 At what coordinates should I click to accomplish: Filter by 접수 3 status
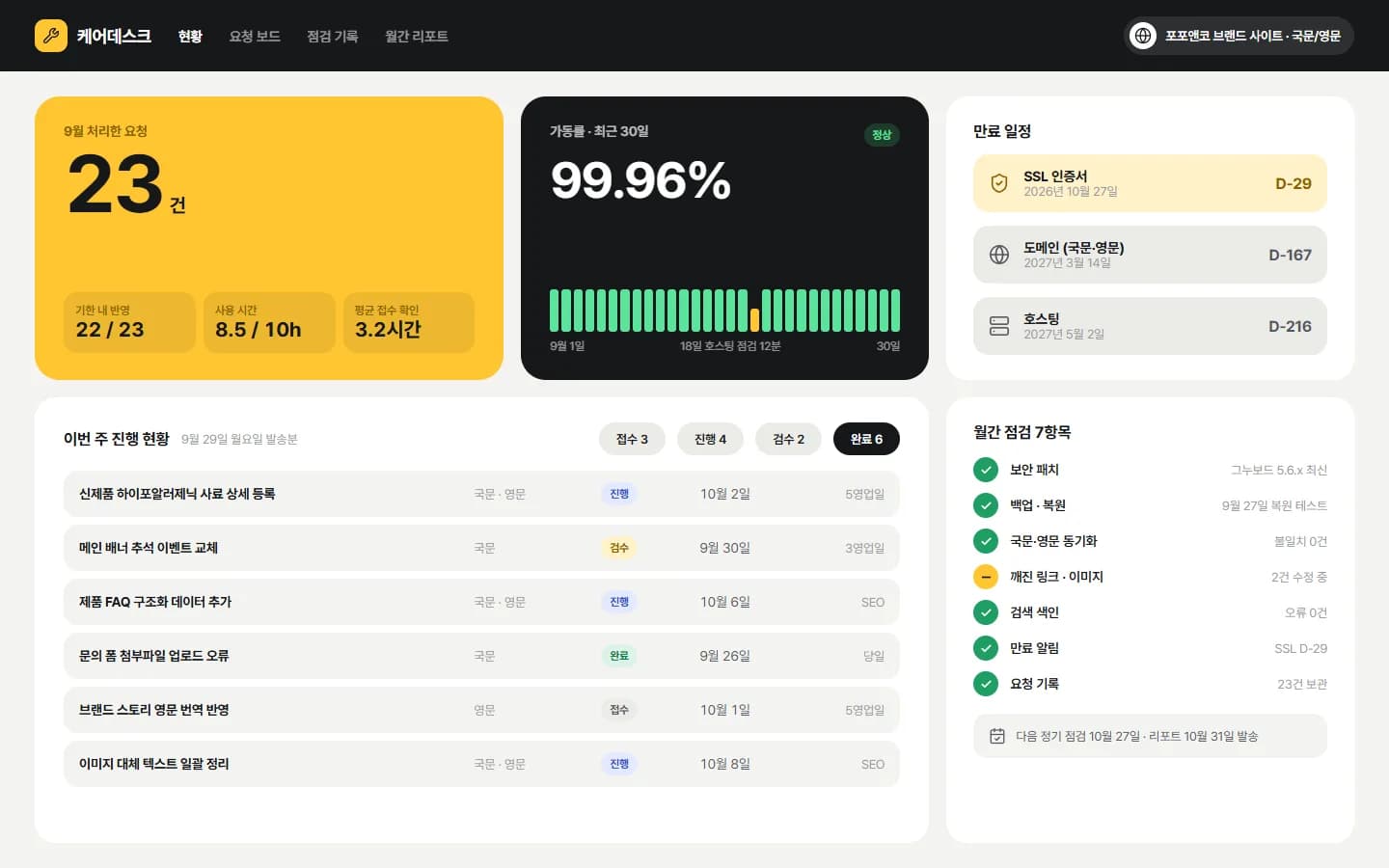click(x=632, y=439)
